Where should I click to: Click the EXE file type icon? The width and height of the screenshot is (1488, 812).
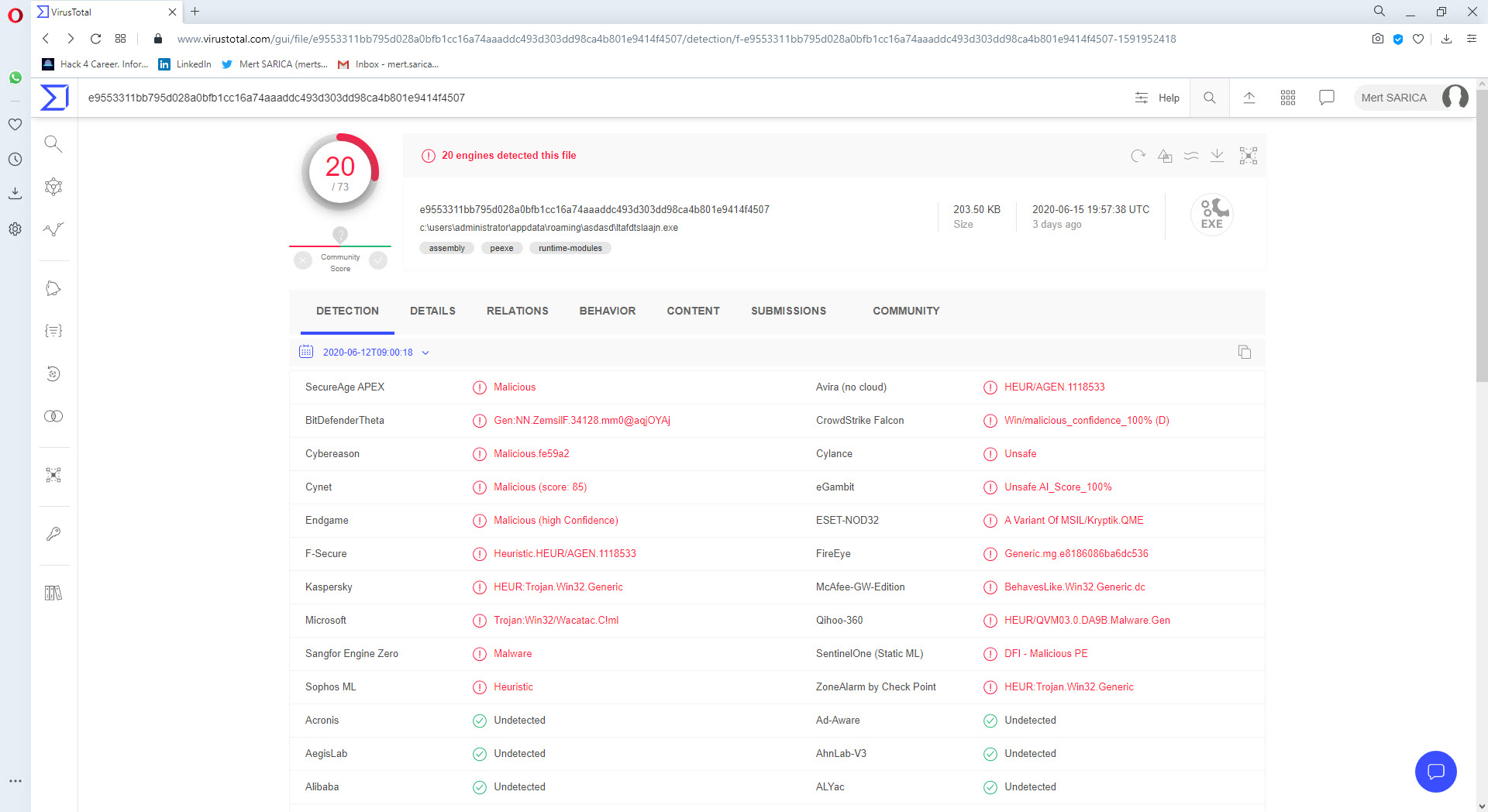1212,215
